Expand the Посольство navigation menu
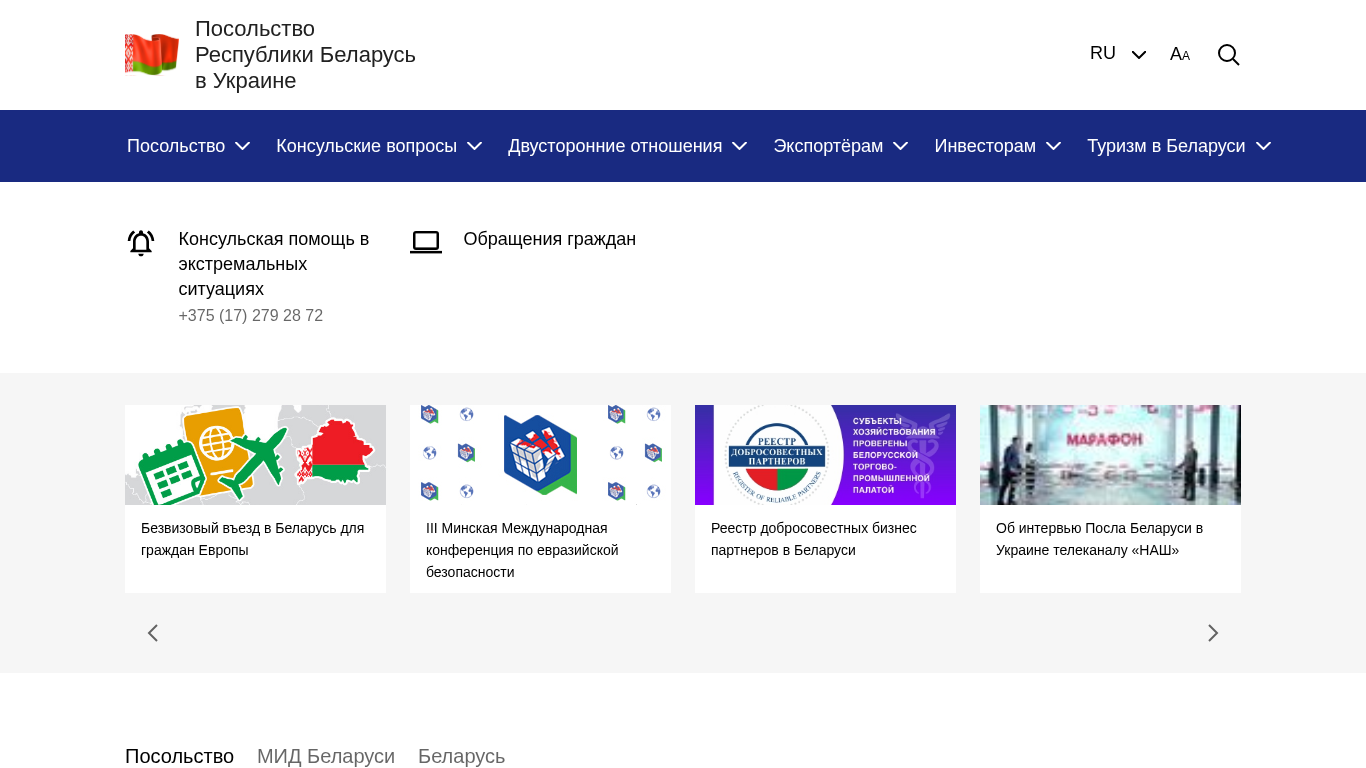 click(x=188, y=146)
